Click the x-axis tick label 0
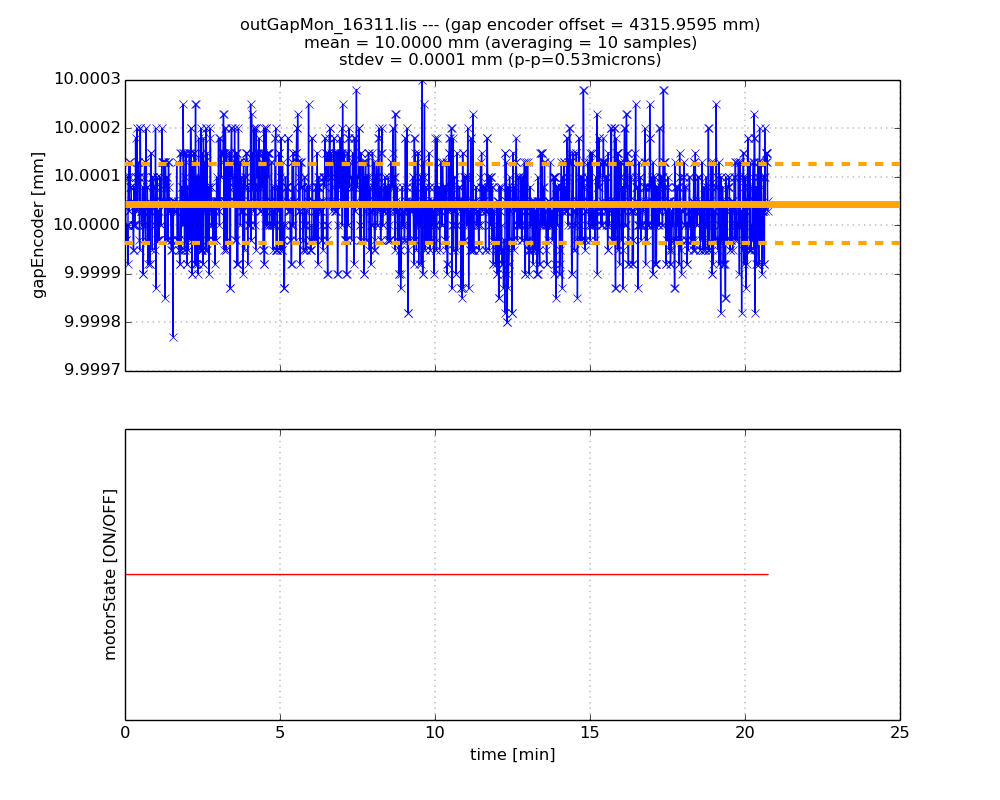This screenshot has width=1000, height=800. click(x=125, y=733)
